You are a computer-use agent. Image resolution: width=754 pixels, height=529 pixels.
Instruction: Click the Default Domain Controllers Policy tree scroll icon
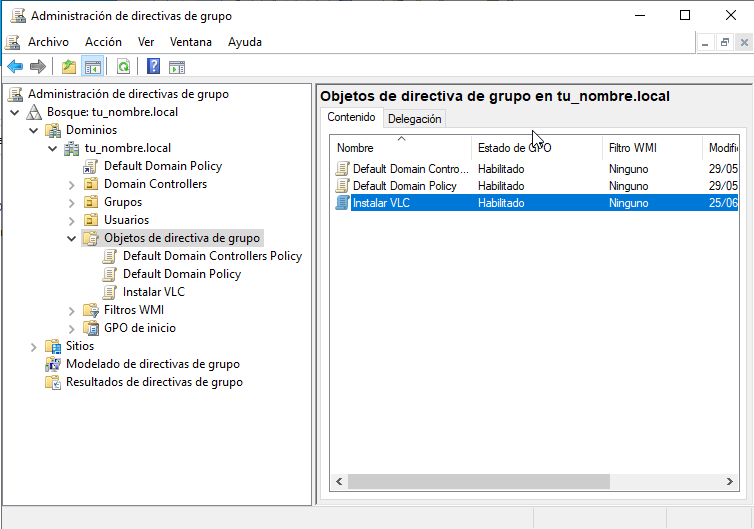coord(110,256)
